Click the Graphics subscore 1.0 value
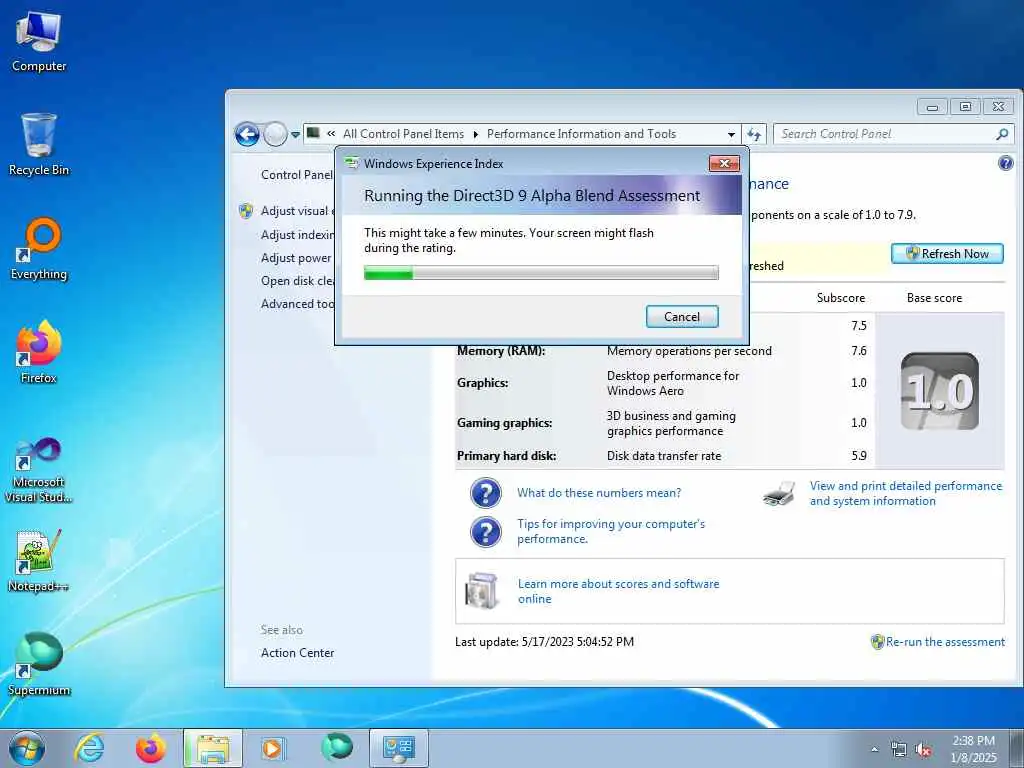This screenshot has height=768, width=1024. (x=859, y=383)
